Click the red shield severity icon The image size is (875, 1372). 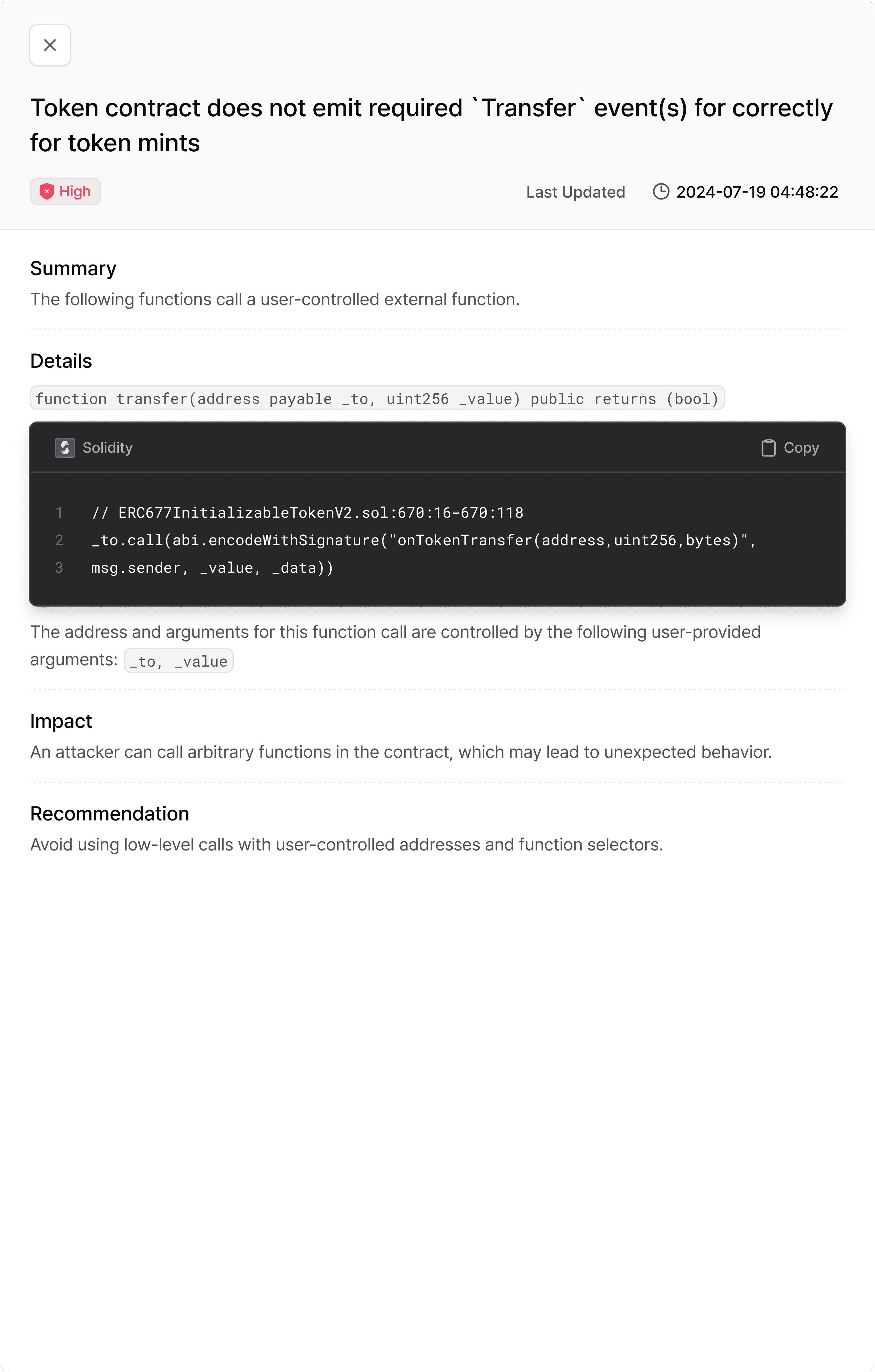(47, 191)
